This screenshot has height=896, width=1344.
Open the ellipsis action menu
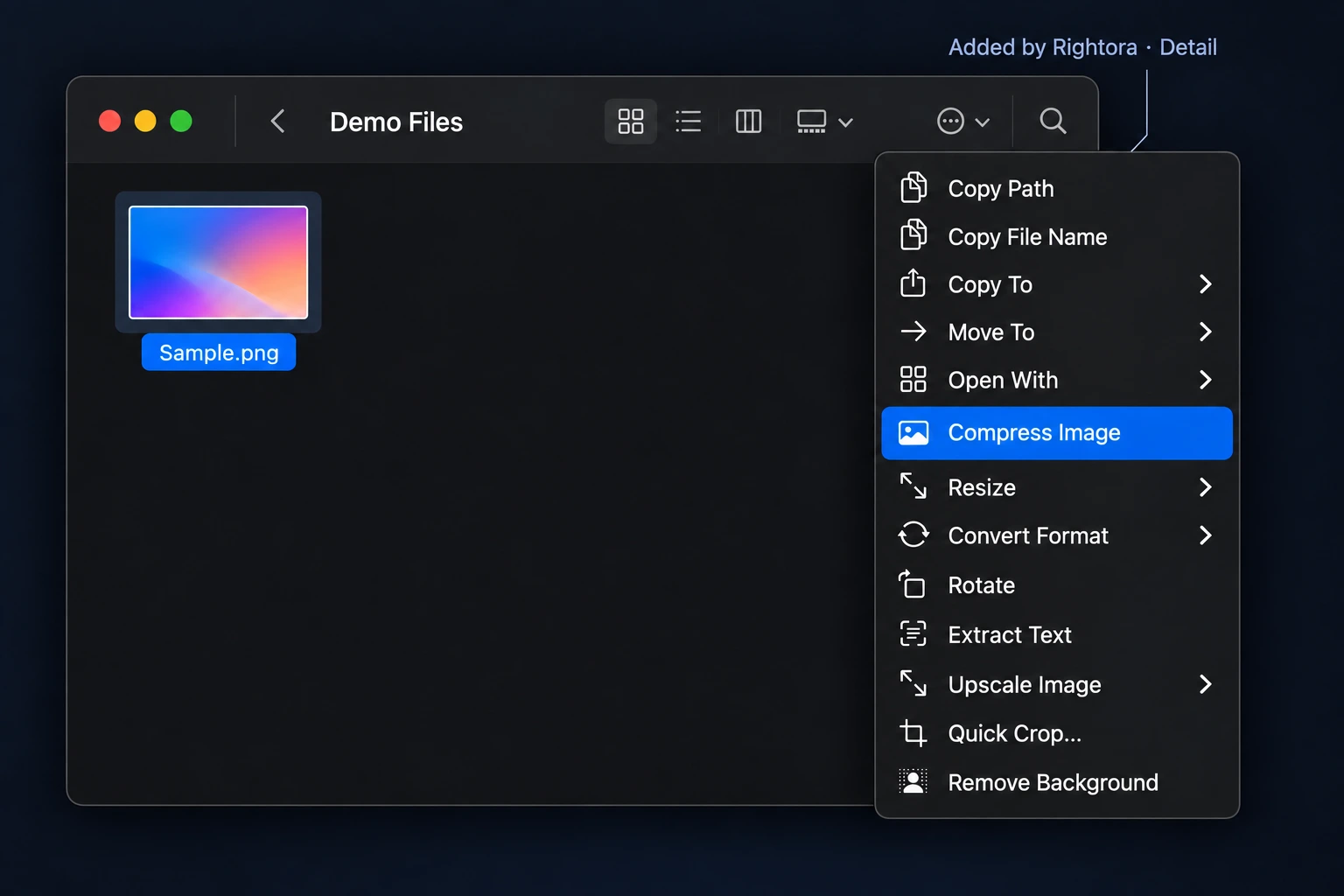tap(950, 121)
